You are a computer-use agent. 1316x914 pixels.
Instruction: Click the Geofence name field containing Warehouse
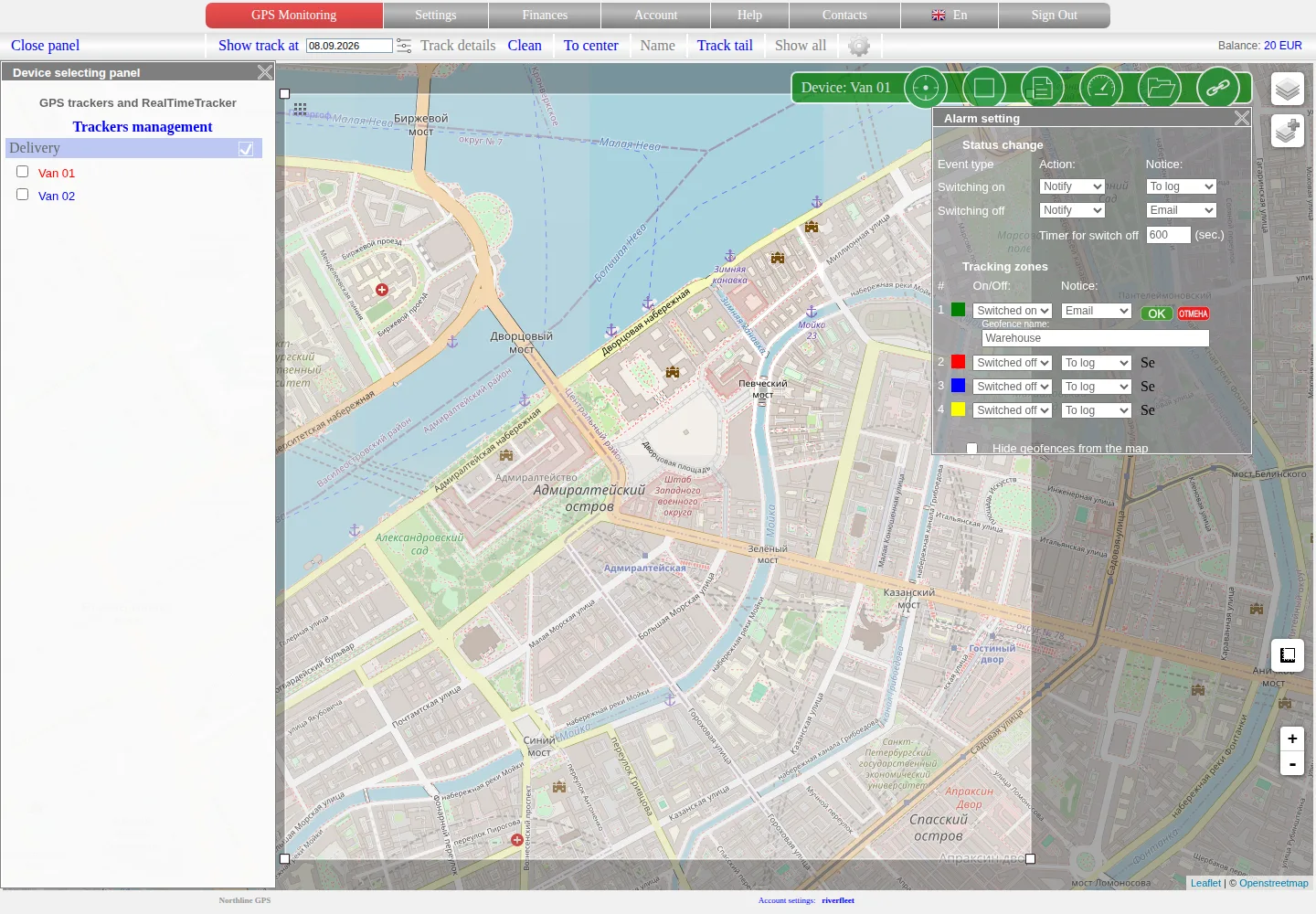[1096, 338]
